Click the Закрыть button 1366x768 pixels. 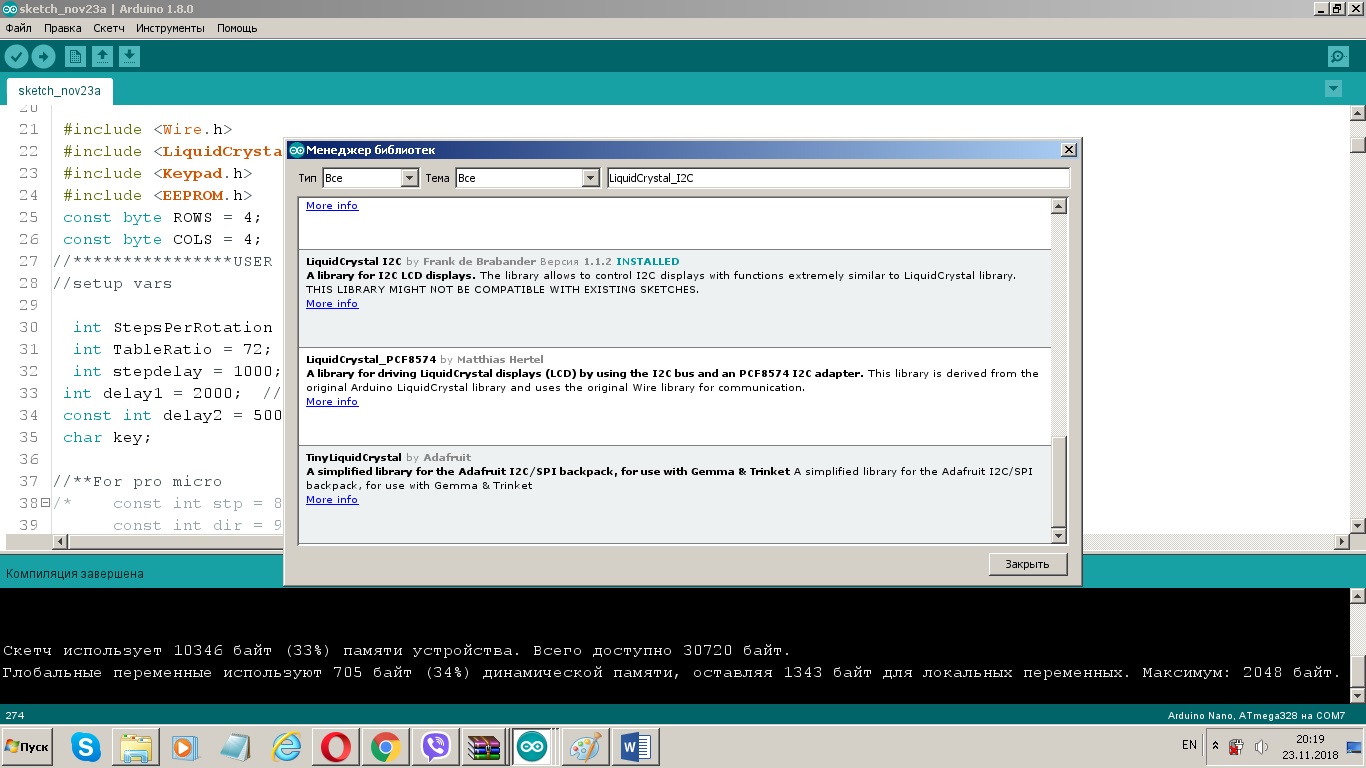pyautogui.click(x=1027, y=564)
